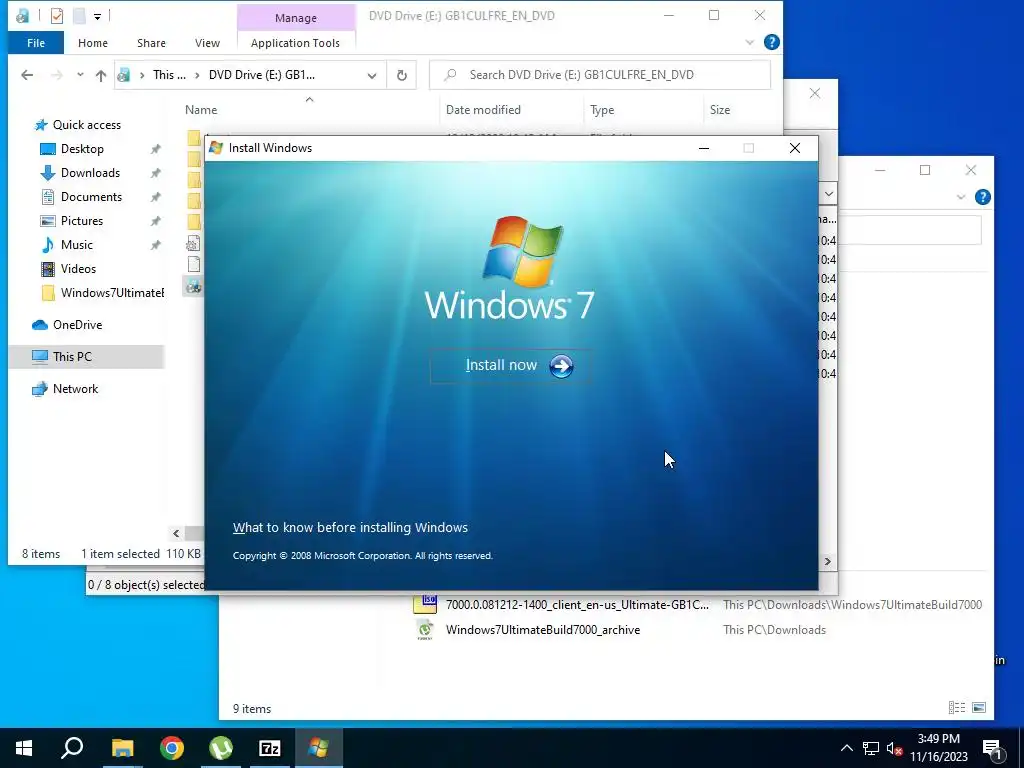Sort by Name column header
The image size is (1024, 768).
click(201, 110)
